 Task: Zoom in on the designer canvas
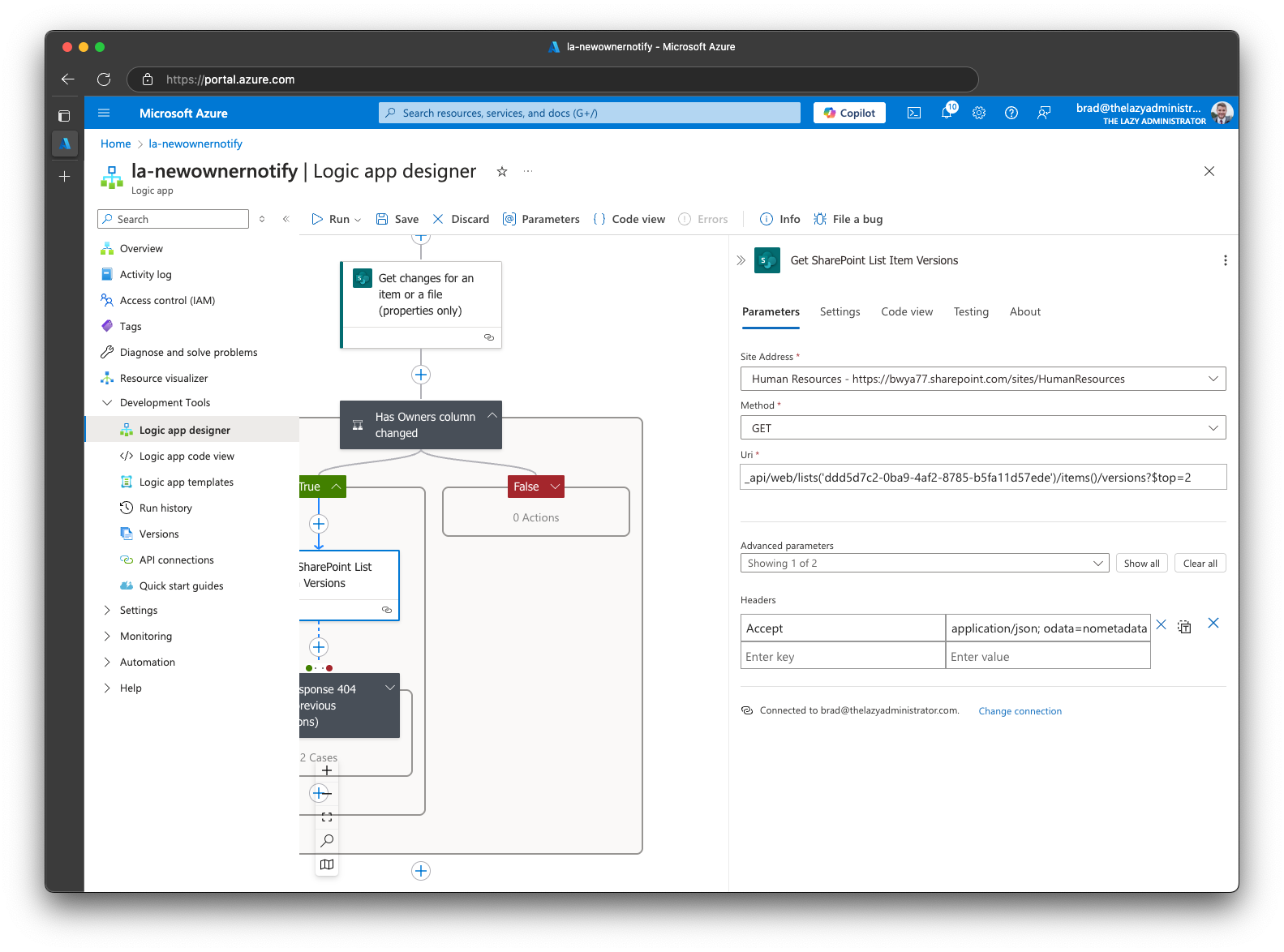coord(327,770)
